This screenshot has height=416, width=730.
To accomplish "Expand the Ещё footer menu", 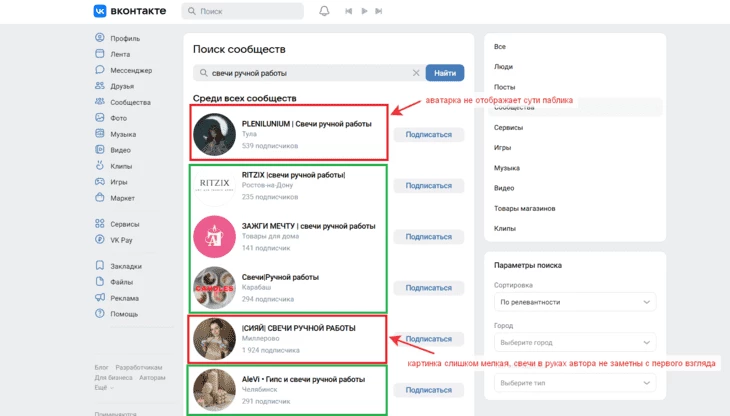I will pos(104,388).
